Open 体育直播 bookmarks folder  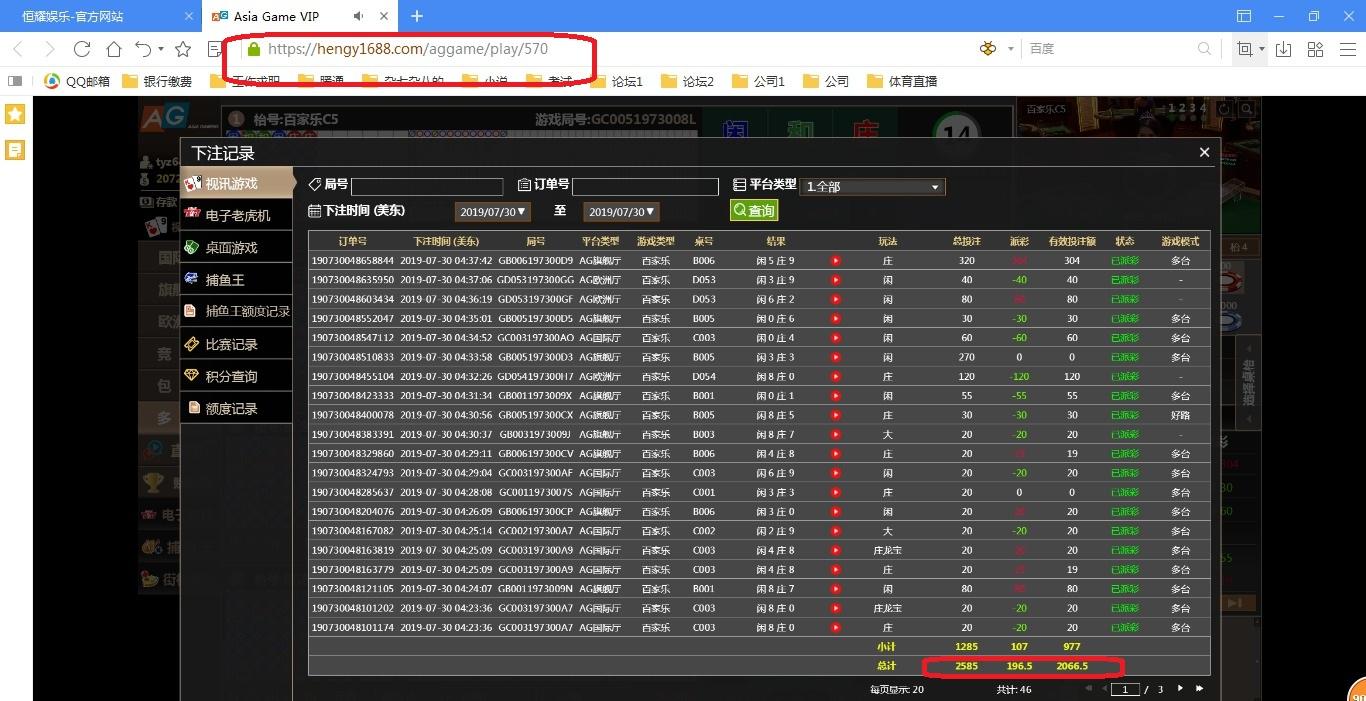tap(902, 81)
